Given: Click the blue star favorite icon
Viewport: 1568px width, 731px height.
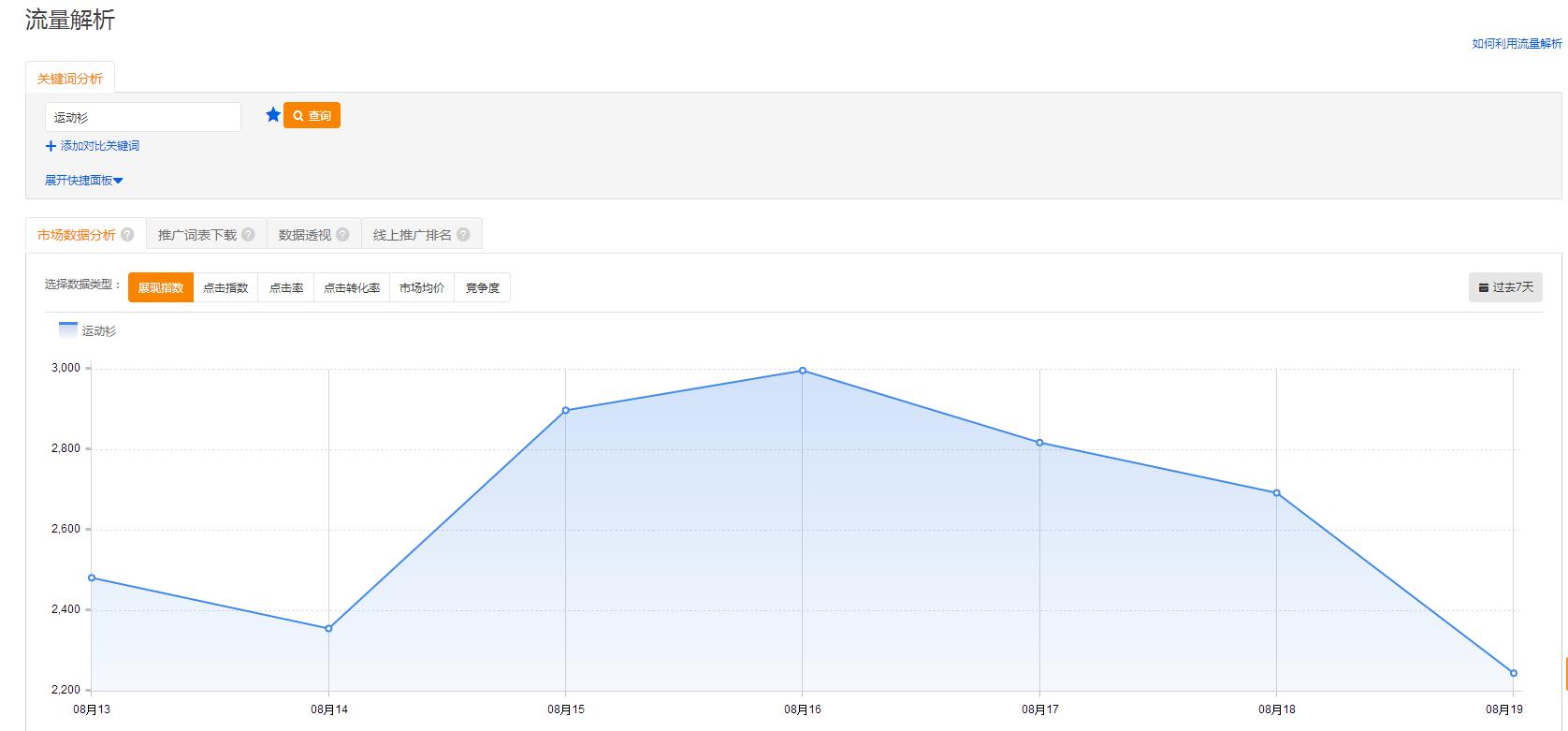Looking at the screenshot, I should coord(273,115).
